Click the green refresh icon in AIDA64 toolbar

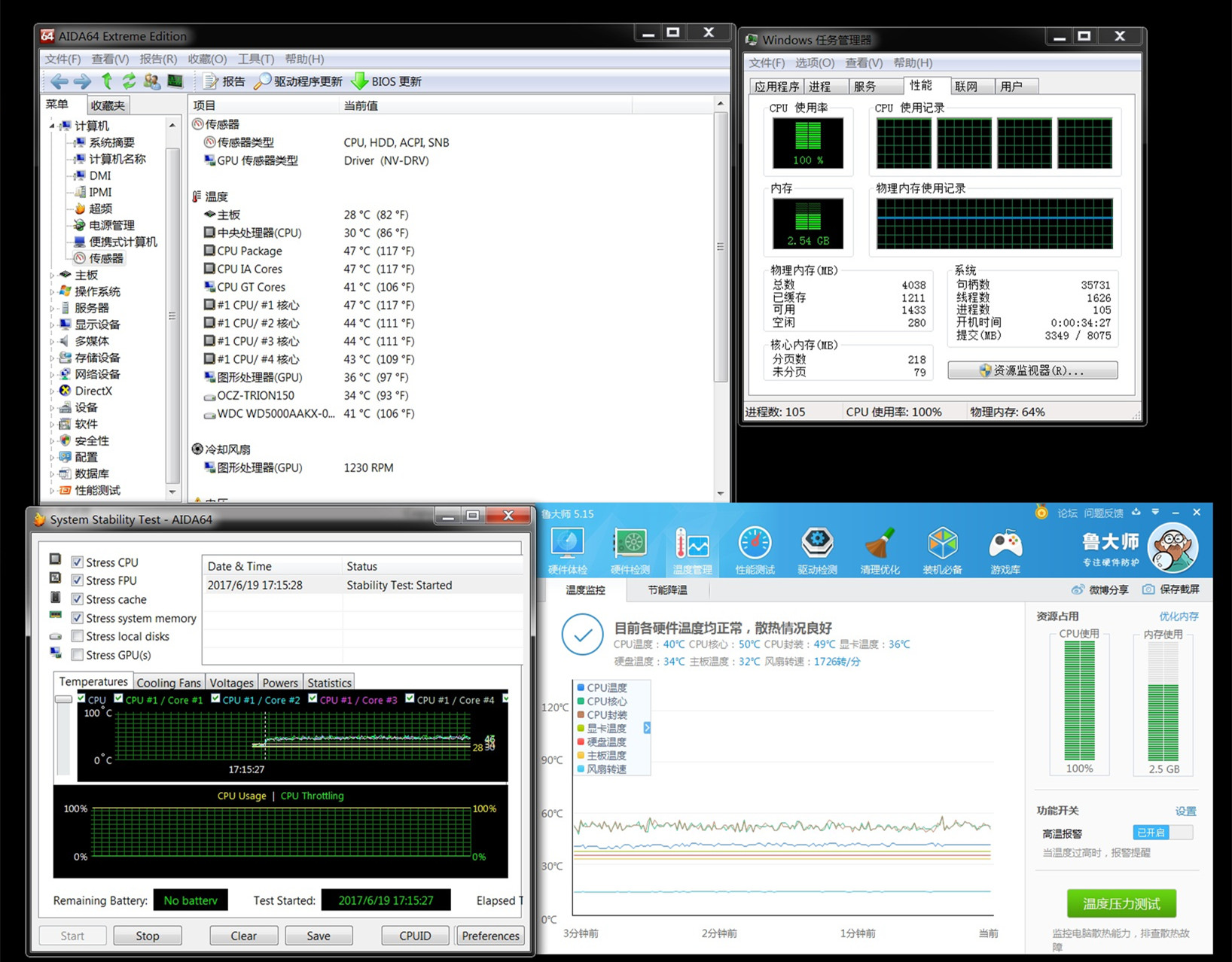[129, 81]
